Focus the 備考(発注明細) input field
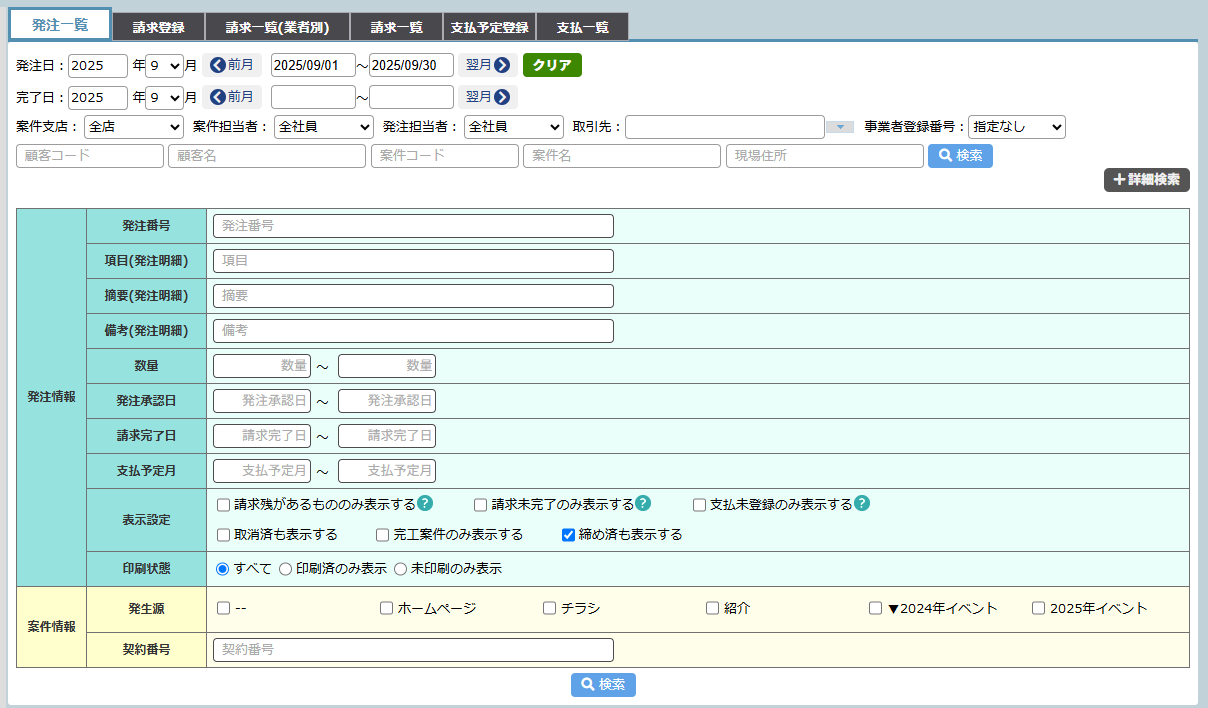The width and height of the screenshot is (1208, 708). (x=413, y=331)
